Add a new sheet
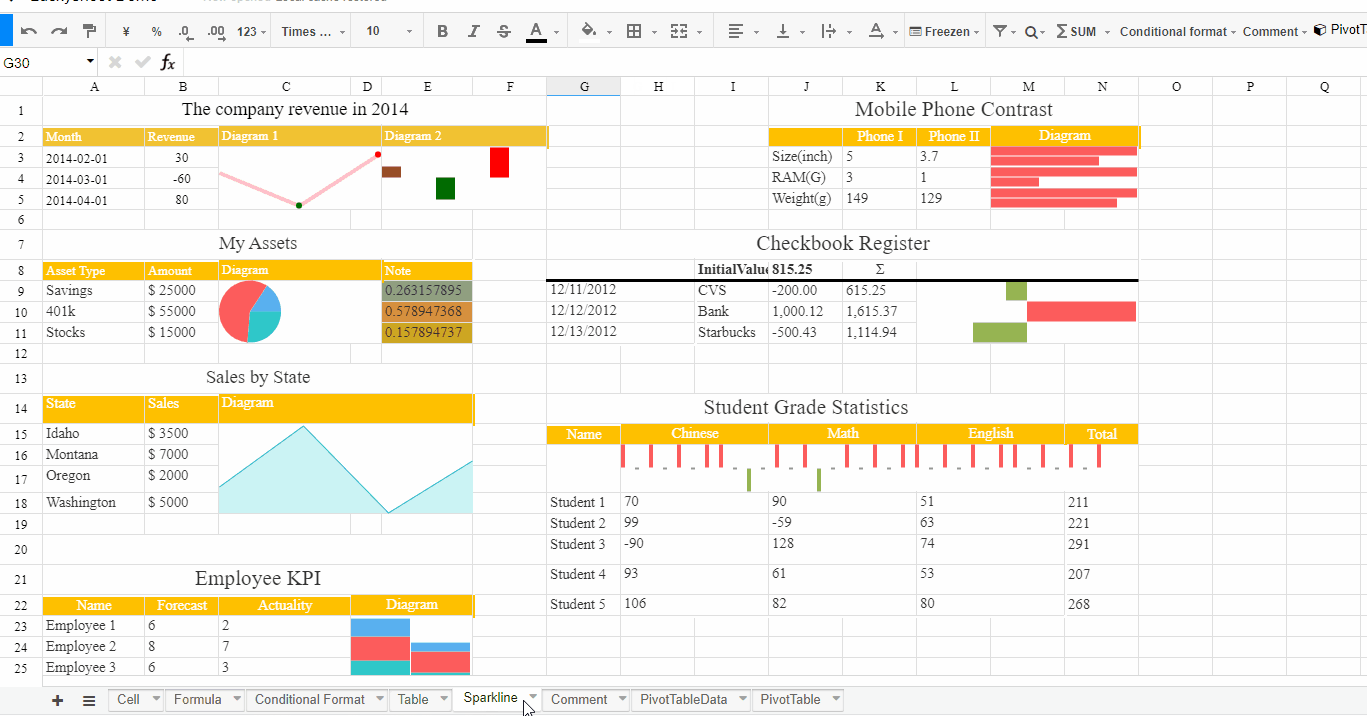 click(57, 700)
